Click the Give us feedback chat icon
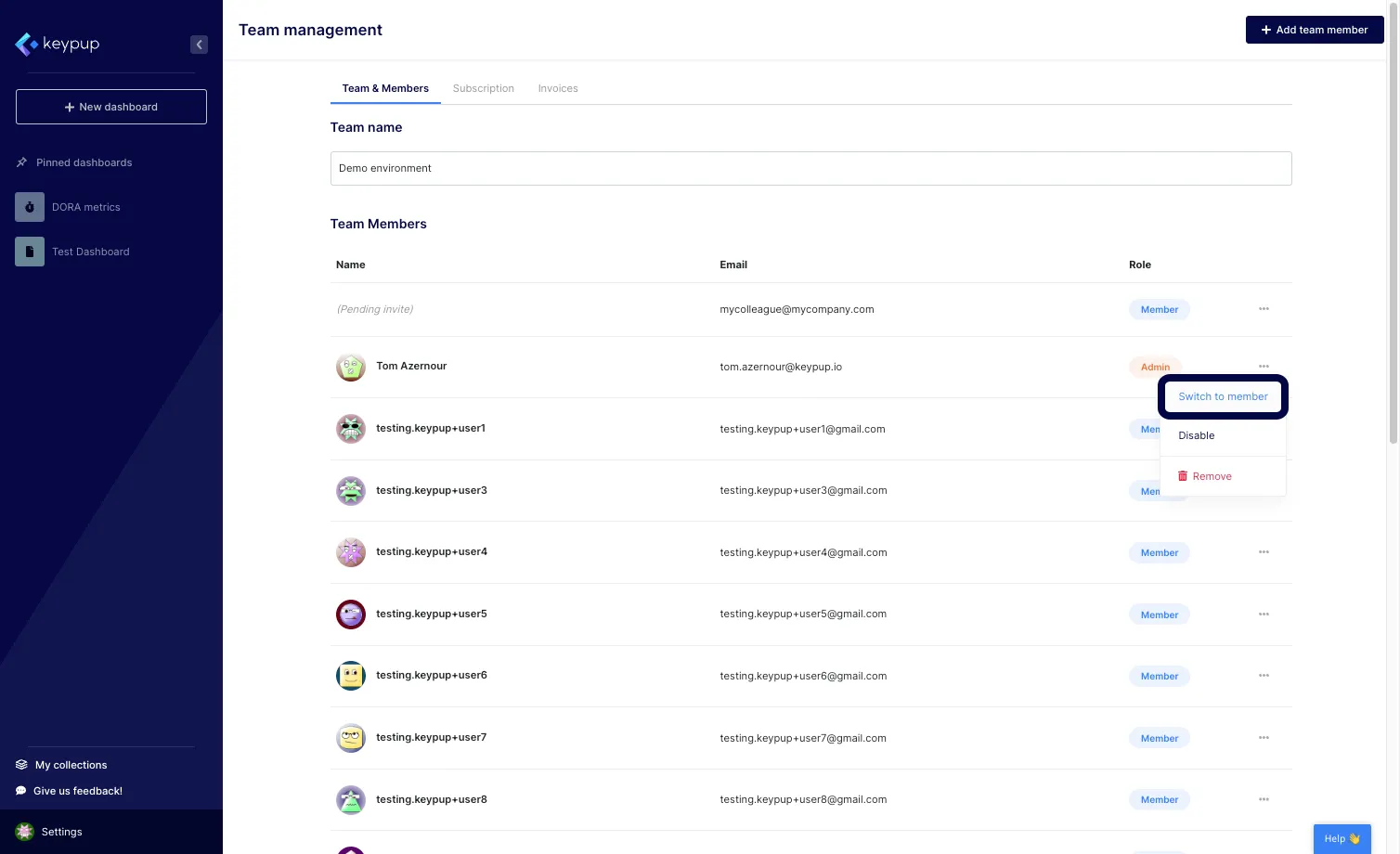Screen dimensions: 1400x854 [20, 790]
